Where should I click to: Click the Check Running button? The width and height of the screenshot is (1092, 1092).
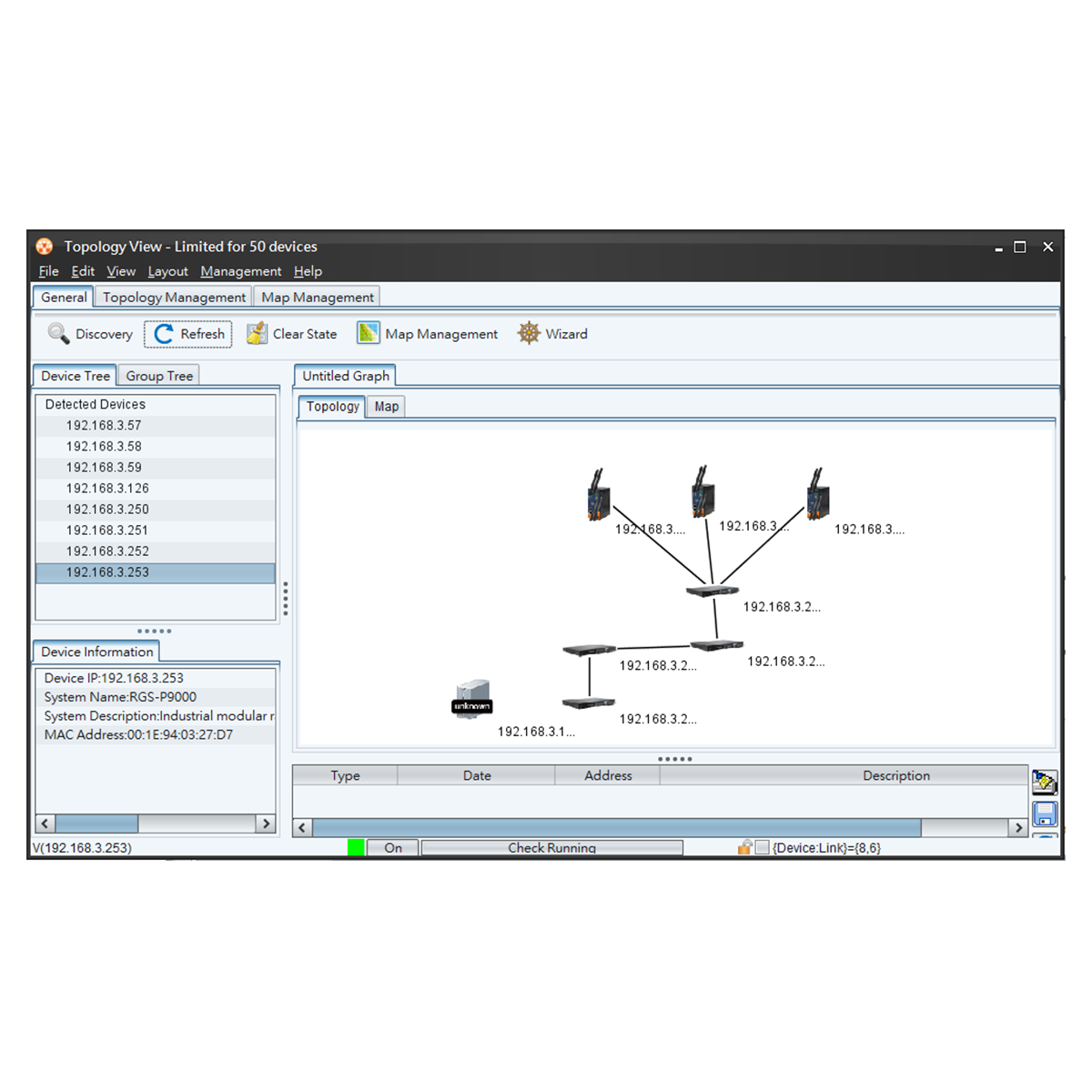point(552,848)
